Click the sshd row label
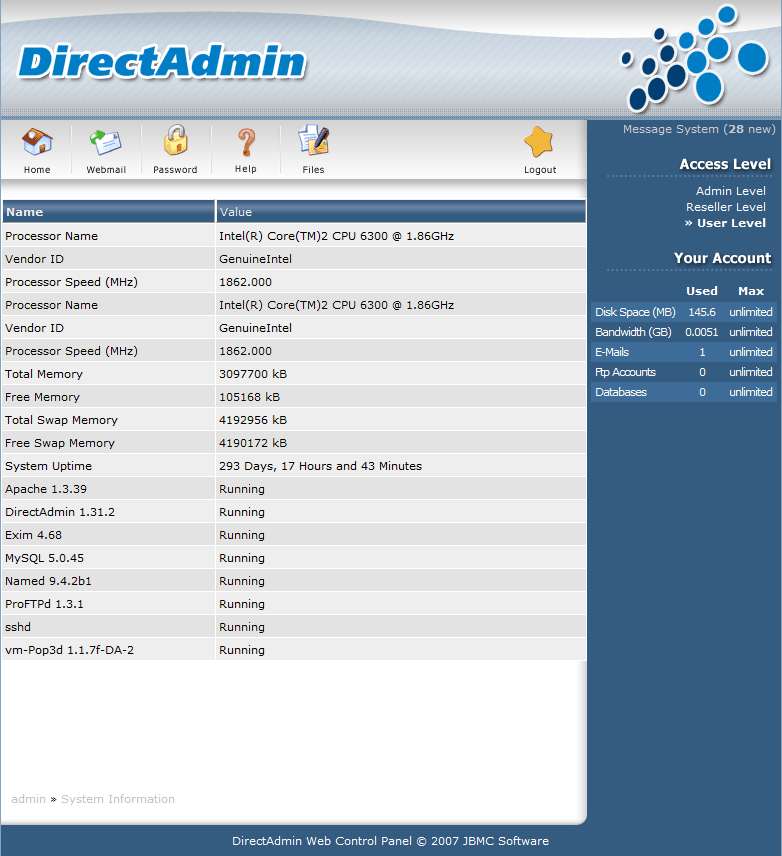 coord(18,627)
